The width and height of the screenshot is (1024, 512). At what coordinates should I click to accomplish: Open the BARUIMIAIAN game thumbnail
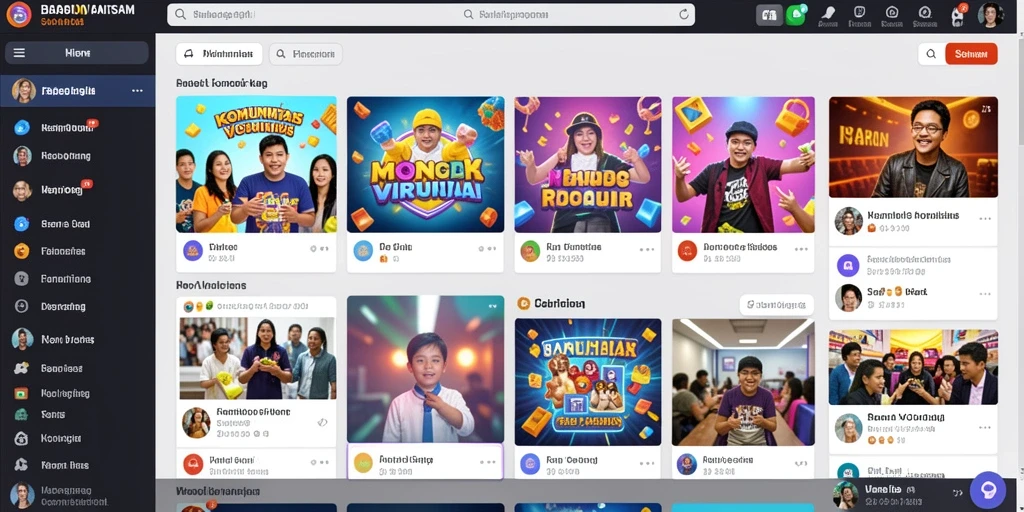[588, 382]
